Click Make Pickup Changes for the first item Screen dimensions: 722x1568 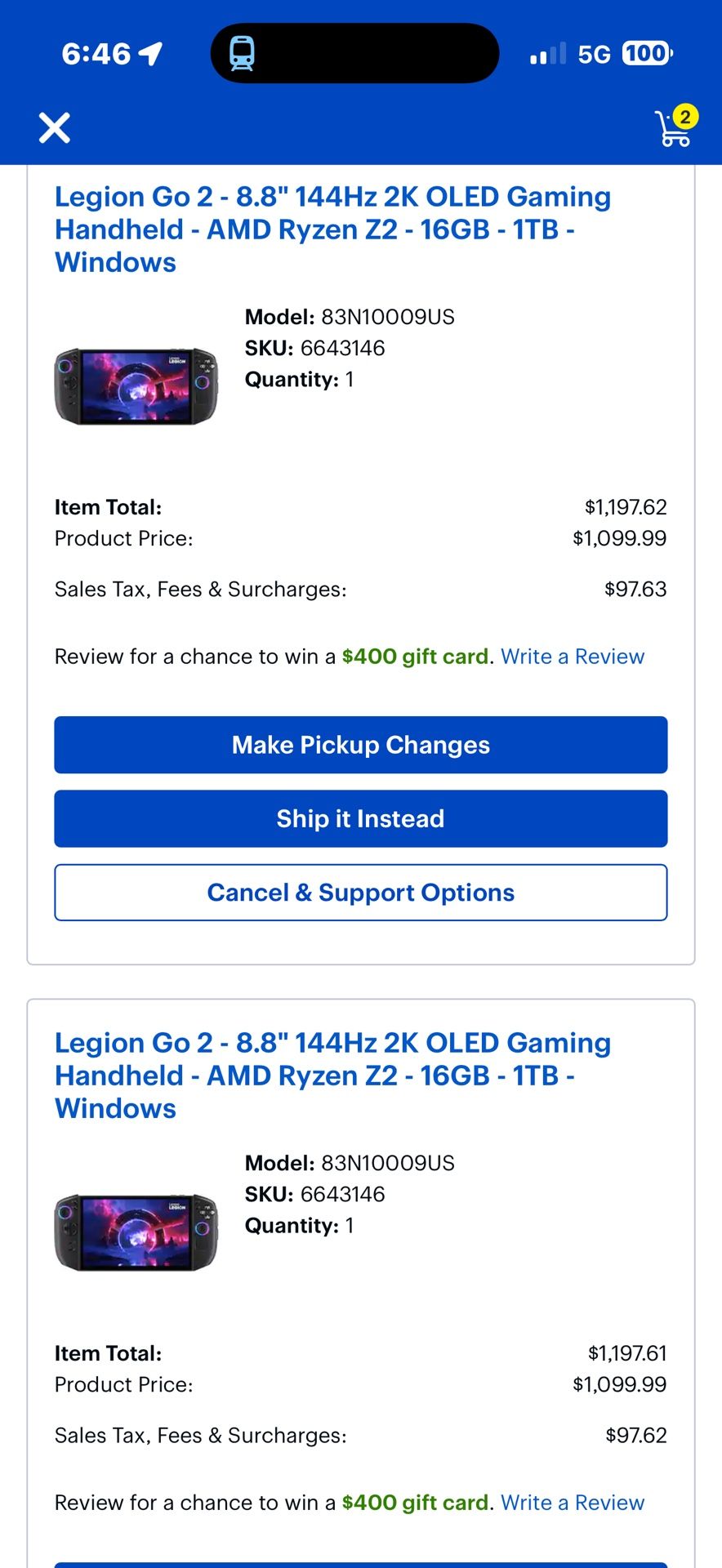[360, 745]
